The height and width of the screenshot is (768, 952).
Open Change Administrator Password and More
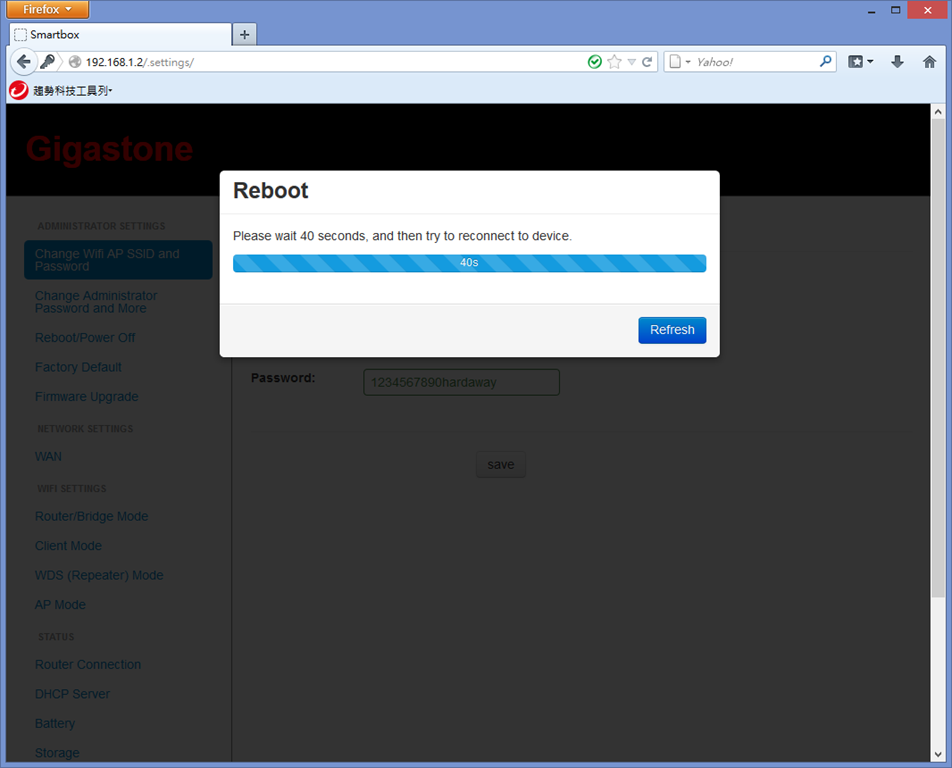coord(96,302)
